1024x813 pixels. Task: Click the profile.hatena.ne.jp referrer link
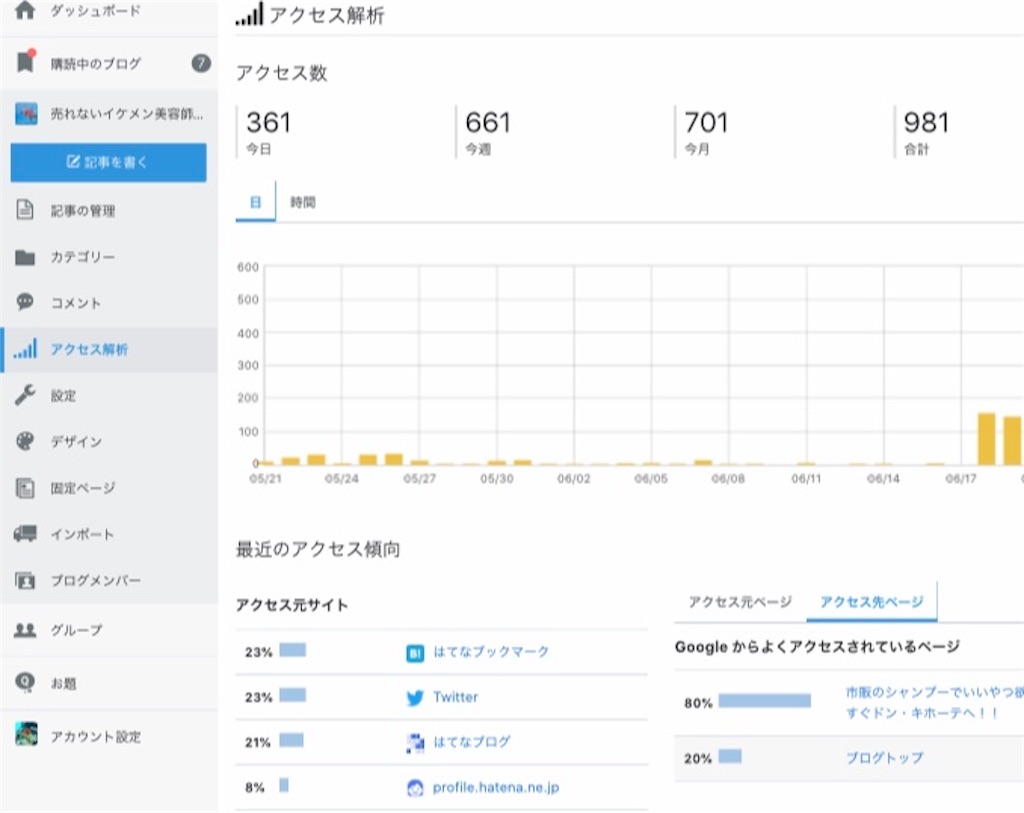496,787
